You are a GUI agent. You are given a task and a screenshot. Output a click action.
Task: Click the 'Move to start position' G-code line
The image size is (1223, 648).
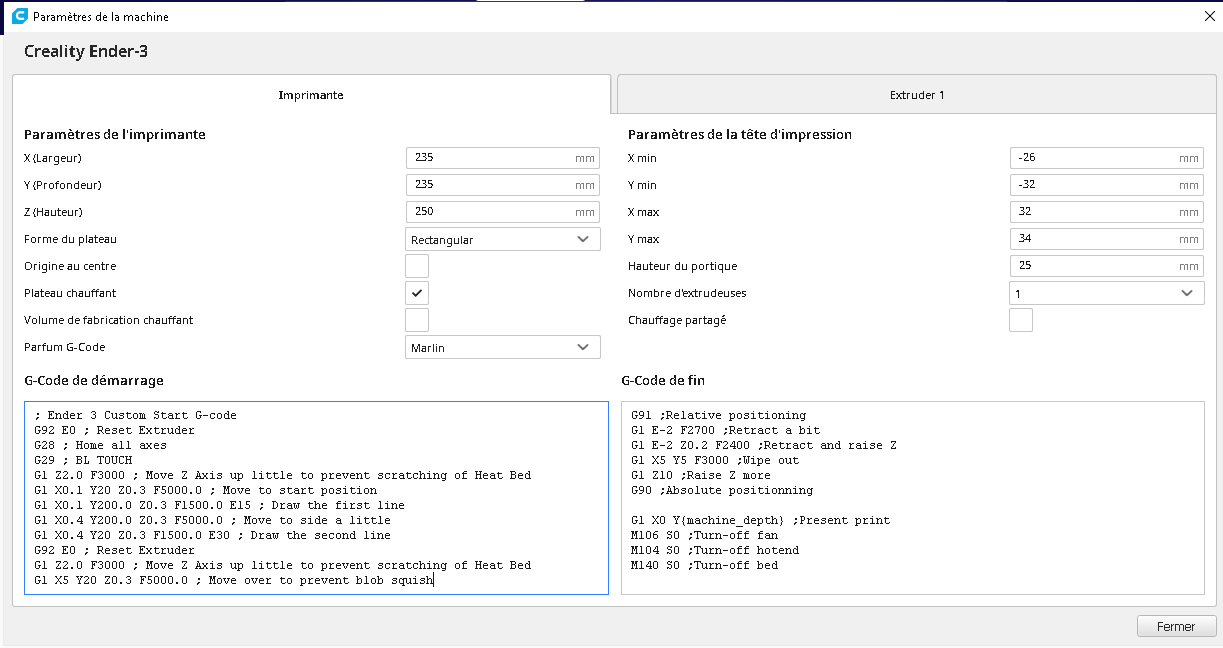click(x=205, y=490)
